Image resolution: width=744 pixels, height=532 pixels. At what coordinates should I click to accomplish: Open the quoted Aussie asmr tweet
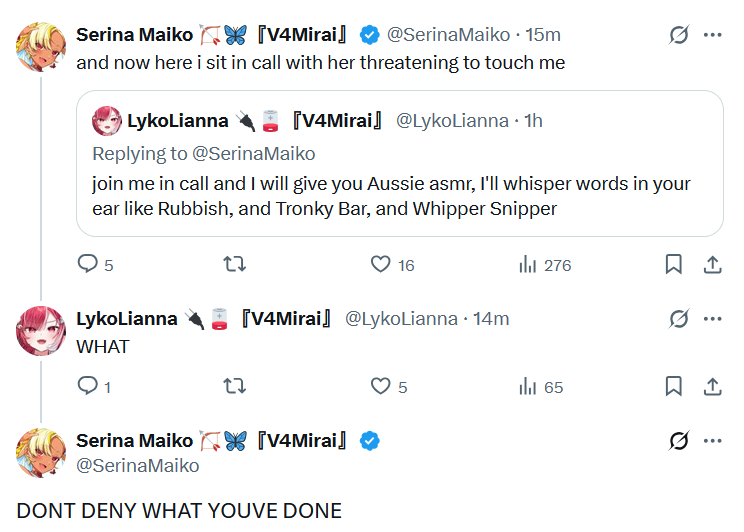click(x=400, y=196)
